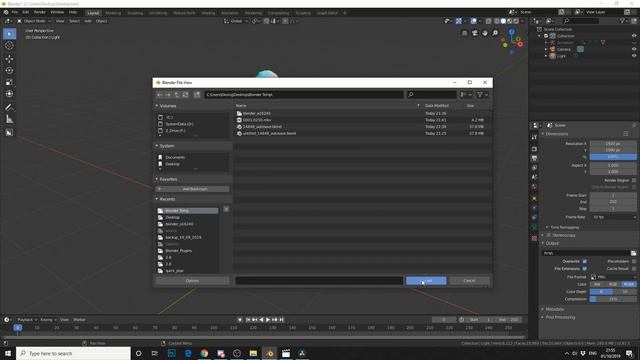Open the Frame Rate dropdown
The height and width of the screenshot is (360, 640).
point(614,217)
